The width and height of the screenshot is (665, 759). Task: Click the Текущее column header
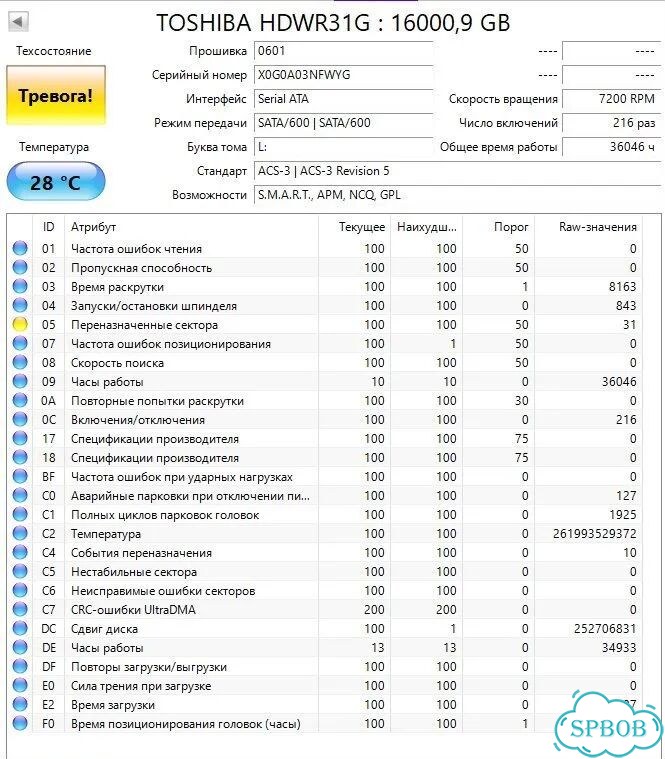point(355,227)
